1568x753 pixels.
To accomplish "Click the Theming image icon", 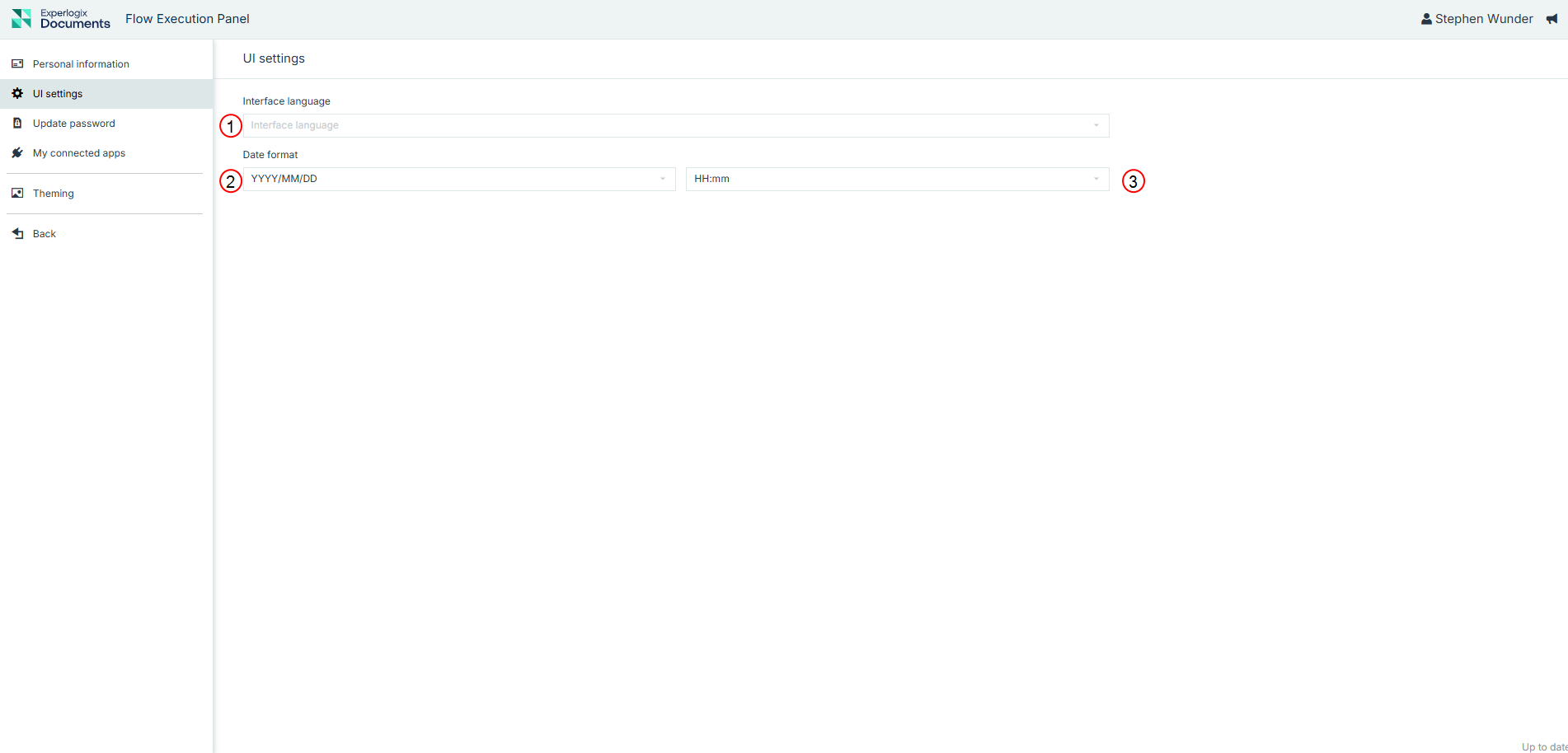I will tap(17, 193).
